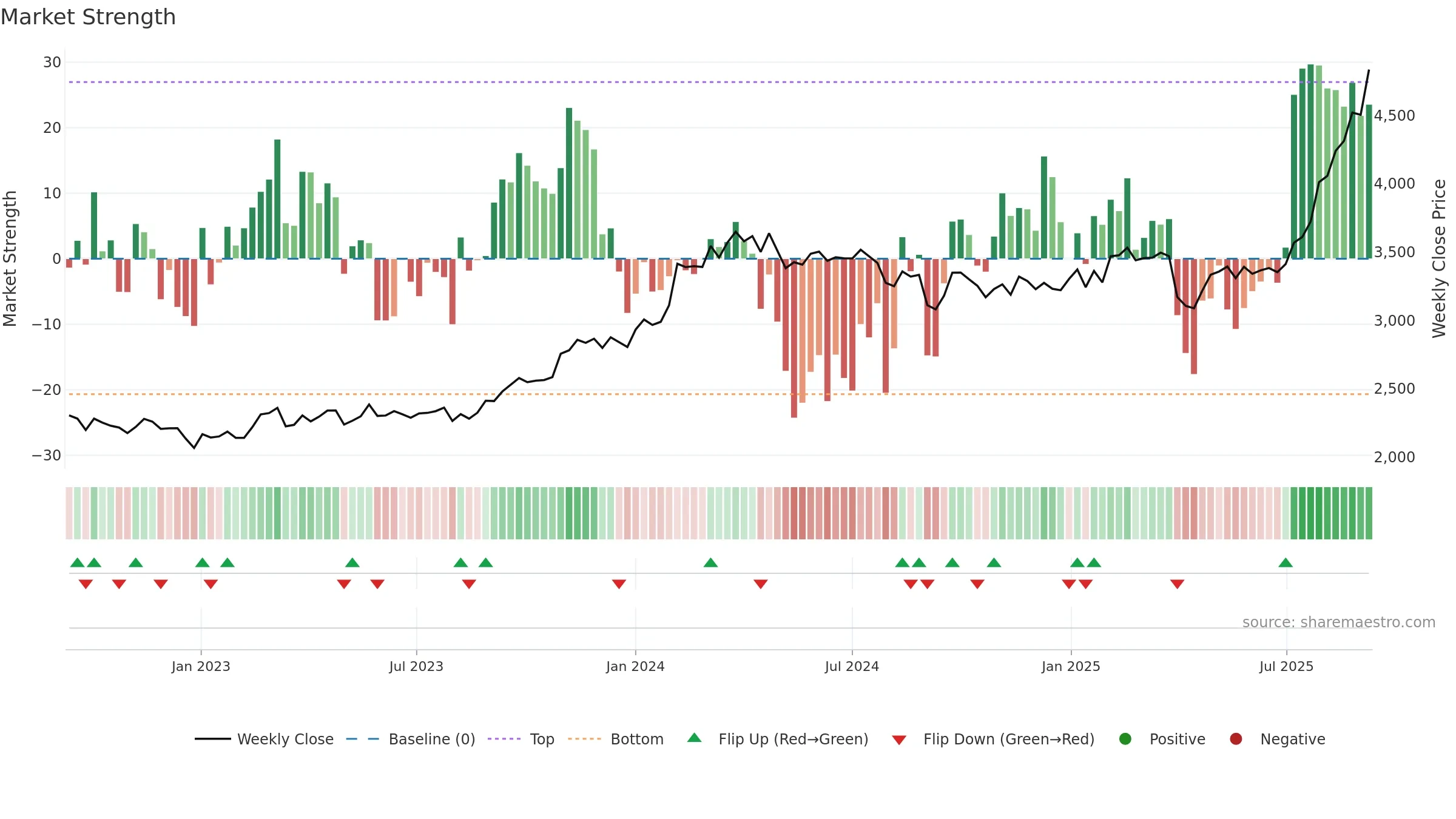Click the Jan 2023 axis label
The width and height of the screenshot is (1456, 819).
201,666
